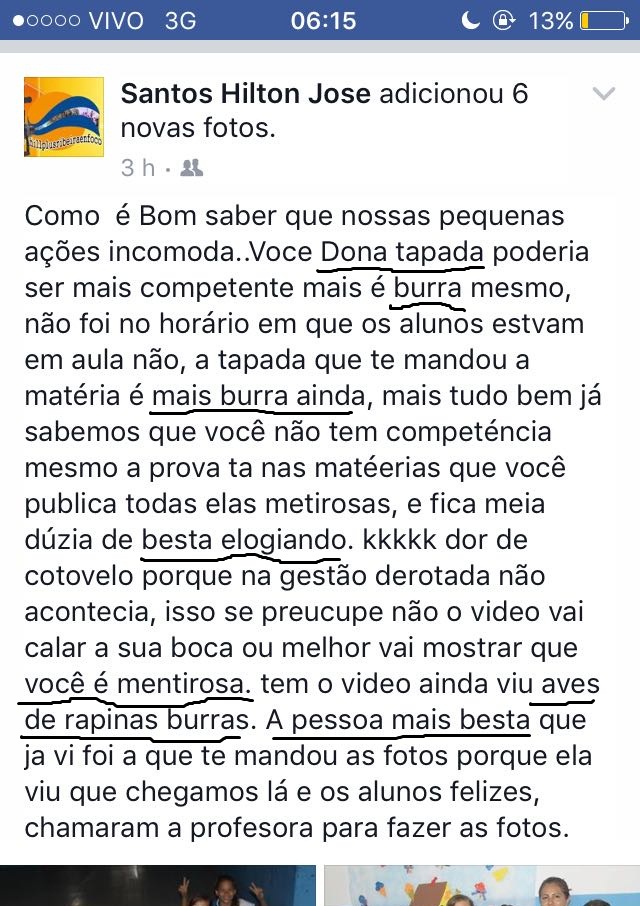Screen dimensions: 640x906
Task: Expand post options chevron menu
Action: 604,94
